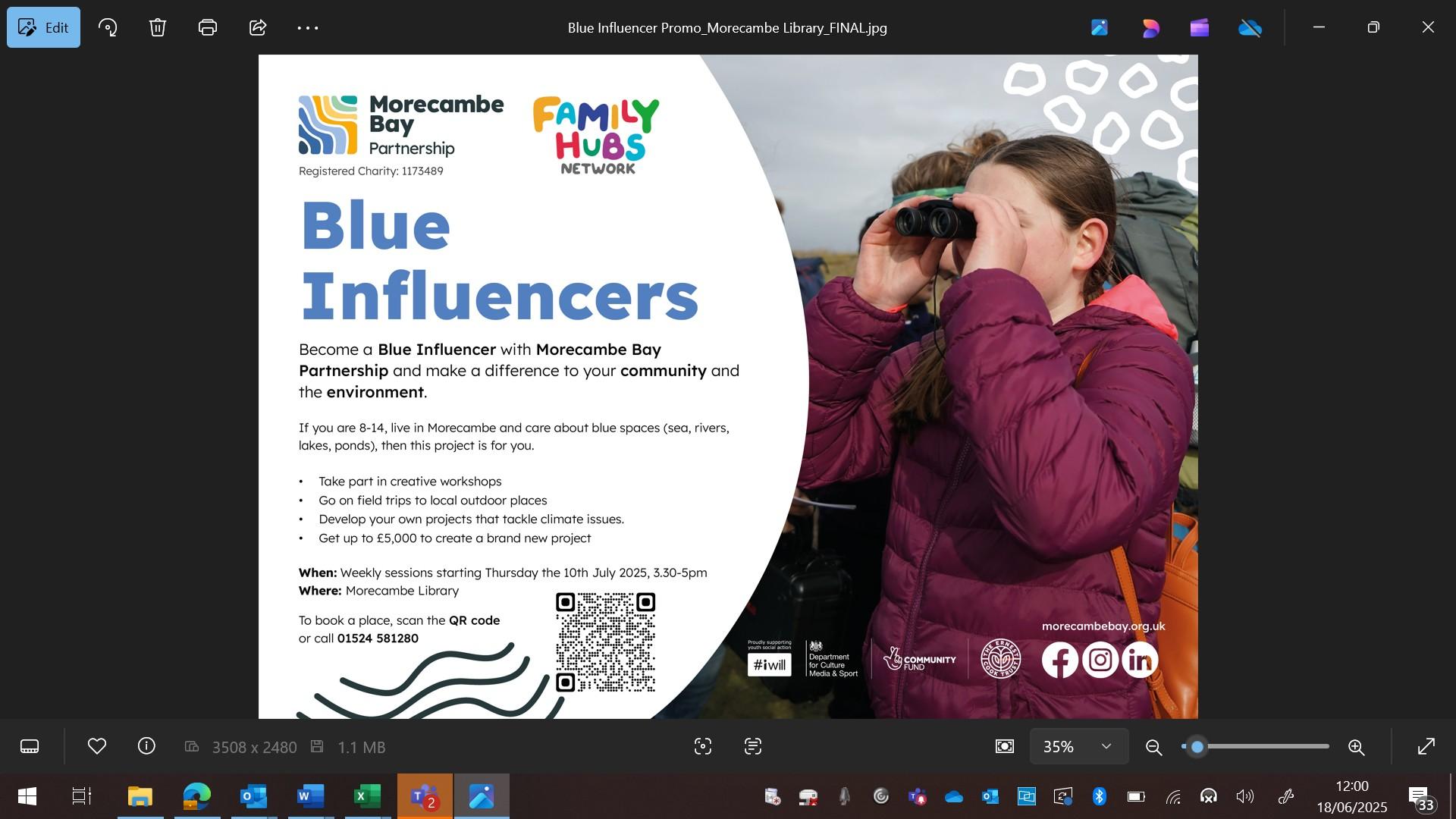Open Word from the taskbar
The image size is (1456, 819).
pyautogui.click(x=310, y=796)
